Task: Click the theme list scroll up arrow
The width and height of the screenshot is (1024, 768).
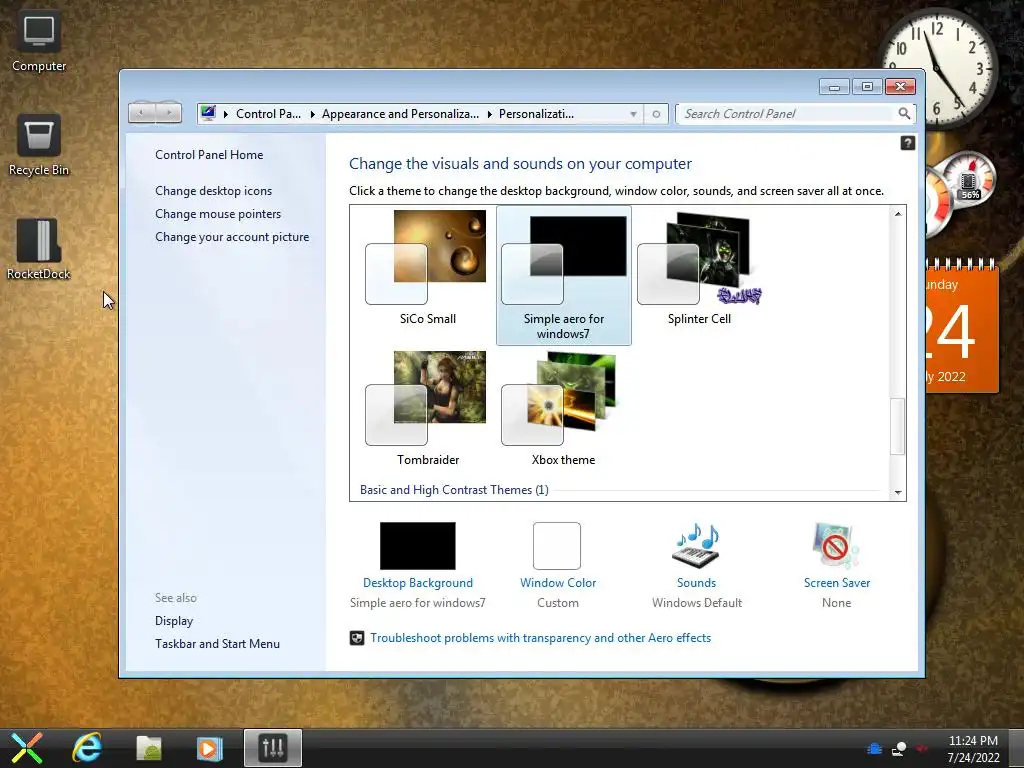Action: point(898,214)
